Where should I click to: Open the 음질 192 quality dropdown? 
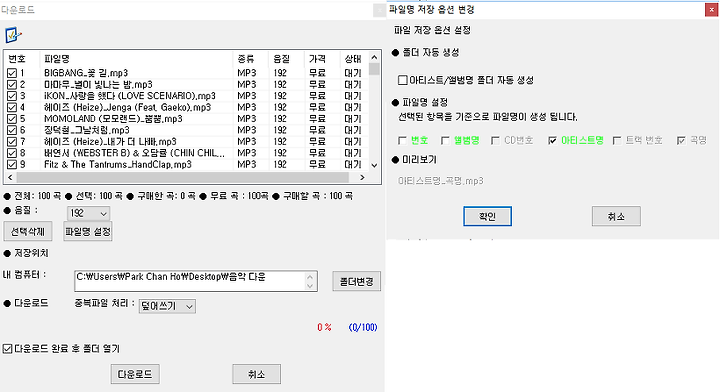[x=89, y=213]
